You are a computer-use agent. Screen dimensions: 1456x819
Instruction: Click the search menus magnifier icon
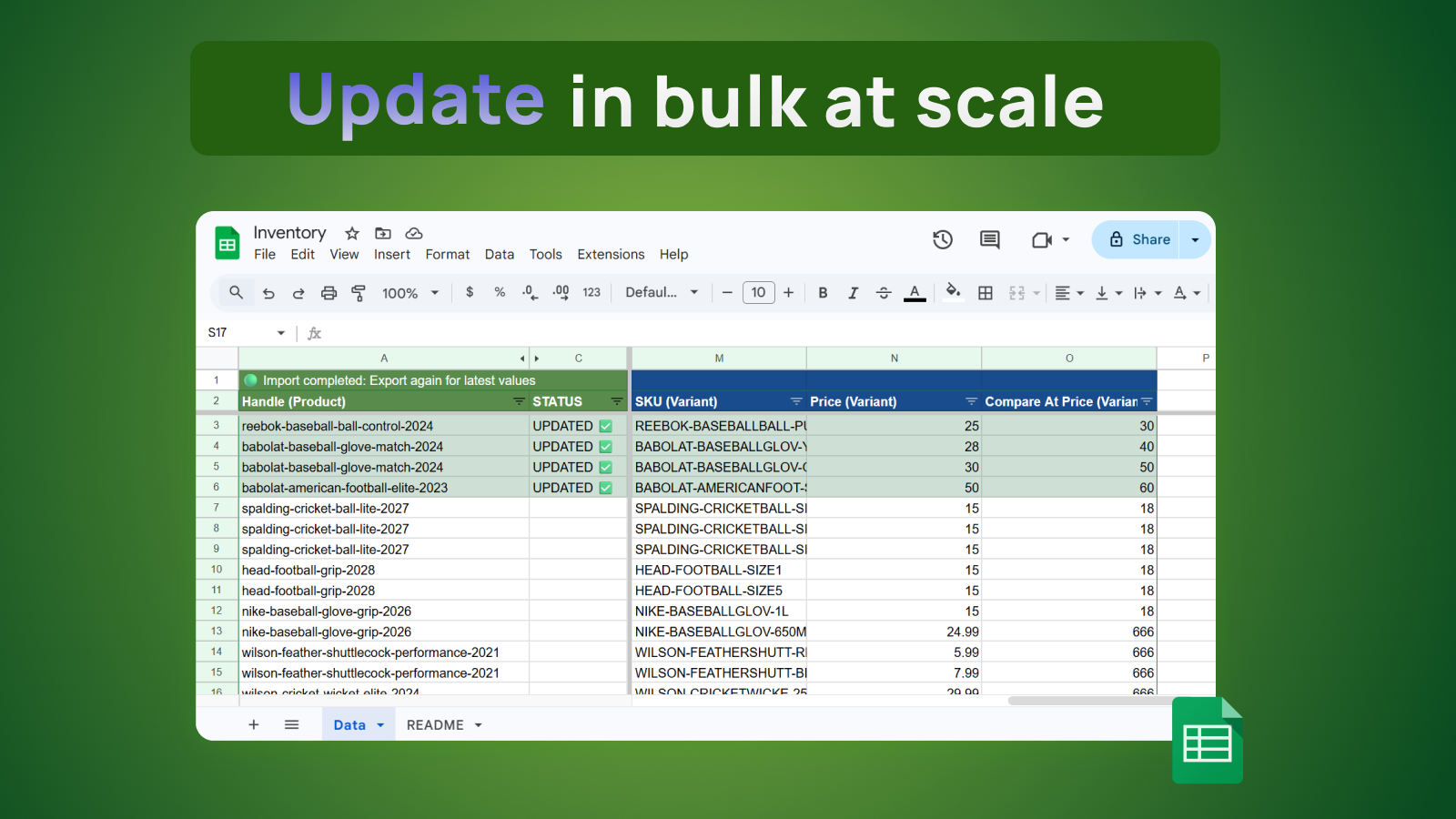coord(237,292)
